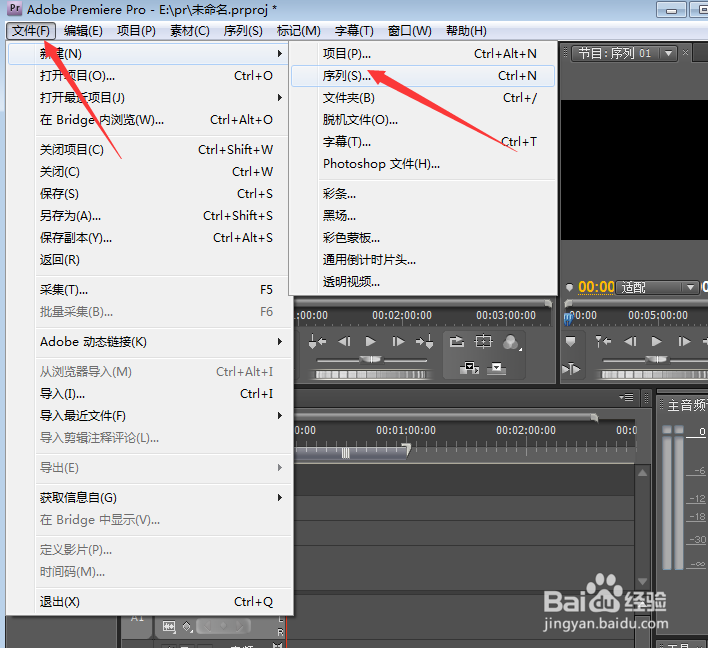Choose 脱机文件(O)... in the submenu
708x648 pixels.
423,120
